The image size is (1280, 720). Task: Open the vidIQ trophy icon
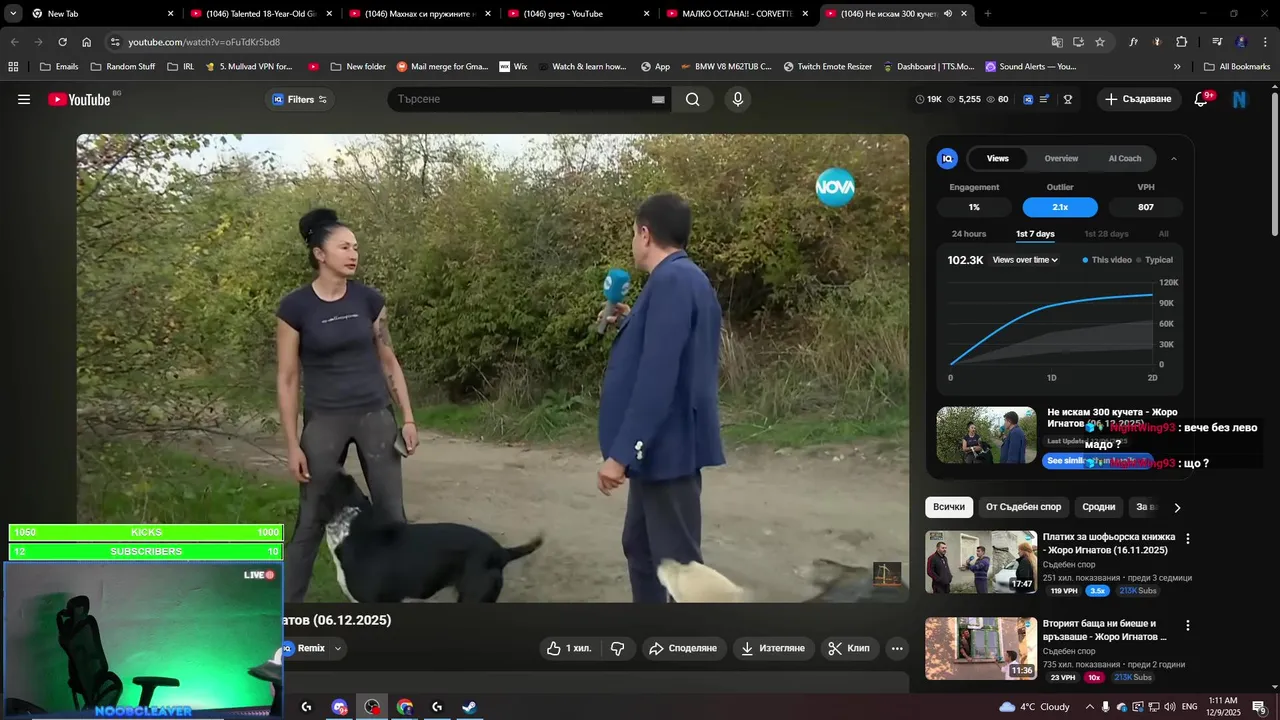pos(1068,99)
